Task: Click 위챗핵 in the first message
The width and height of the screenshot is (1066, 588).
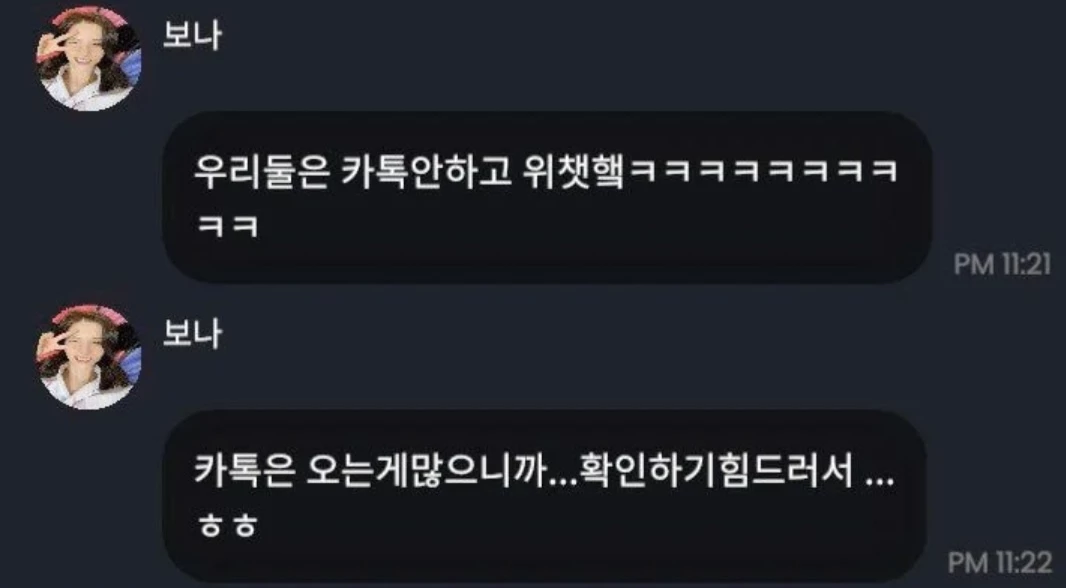Action: 573,173
